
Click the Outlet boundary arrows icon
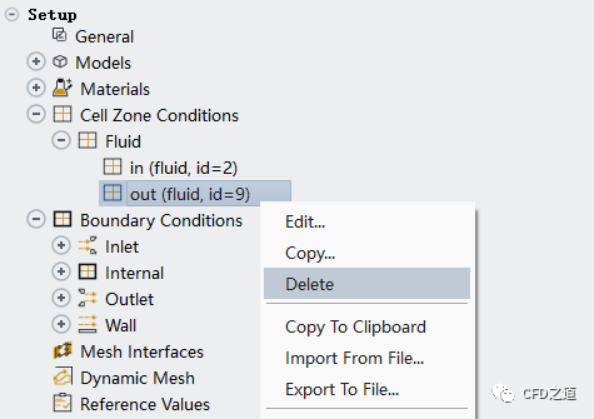pos(88,298)
